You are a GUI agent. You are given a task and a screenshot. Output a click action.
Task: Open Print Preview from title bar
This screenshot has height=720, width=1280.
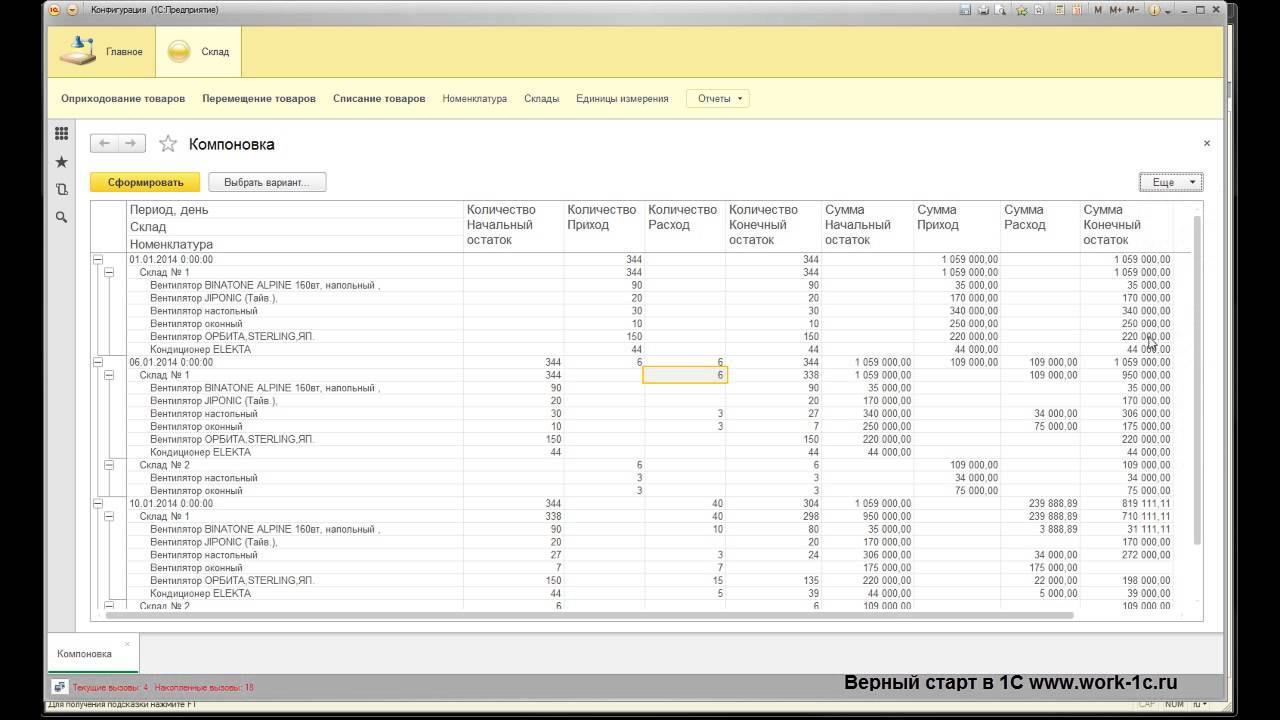pyautogui.click(x=1000, y=10)
